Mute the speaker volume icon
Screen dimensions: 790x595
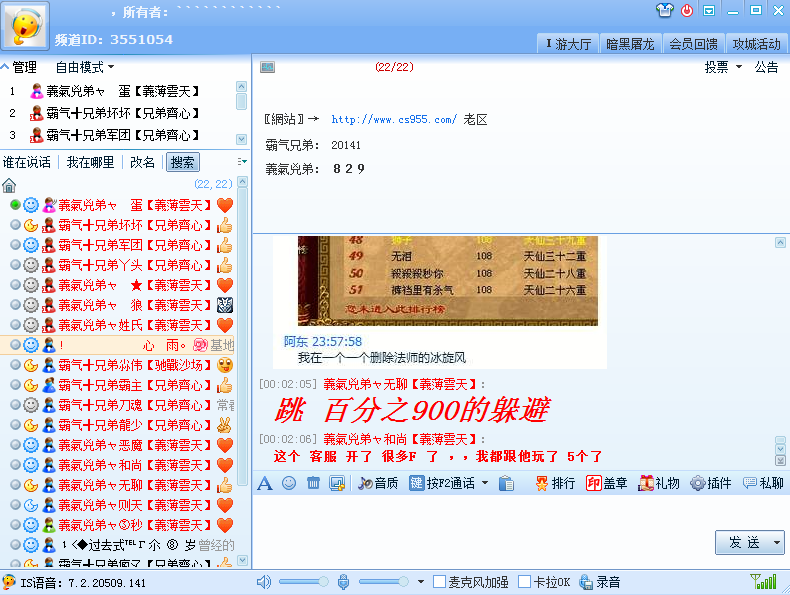(x=264, y=582)
